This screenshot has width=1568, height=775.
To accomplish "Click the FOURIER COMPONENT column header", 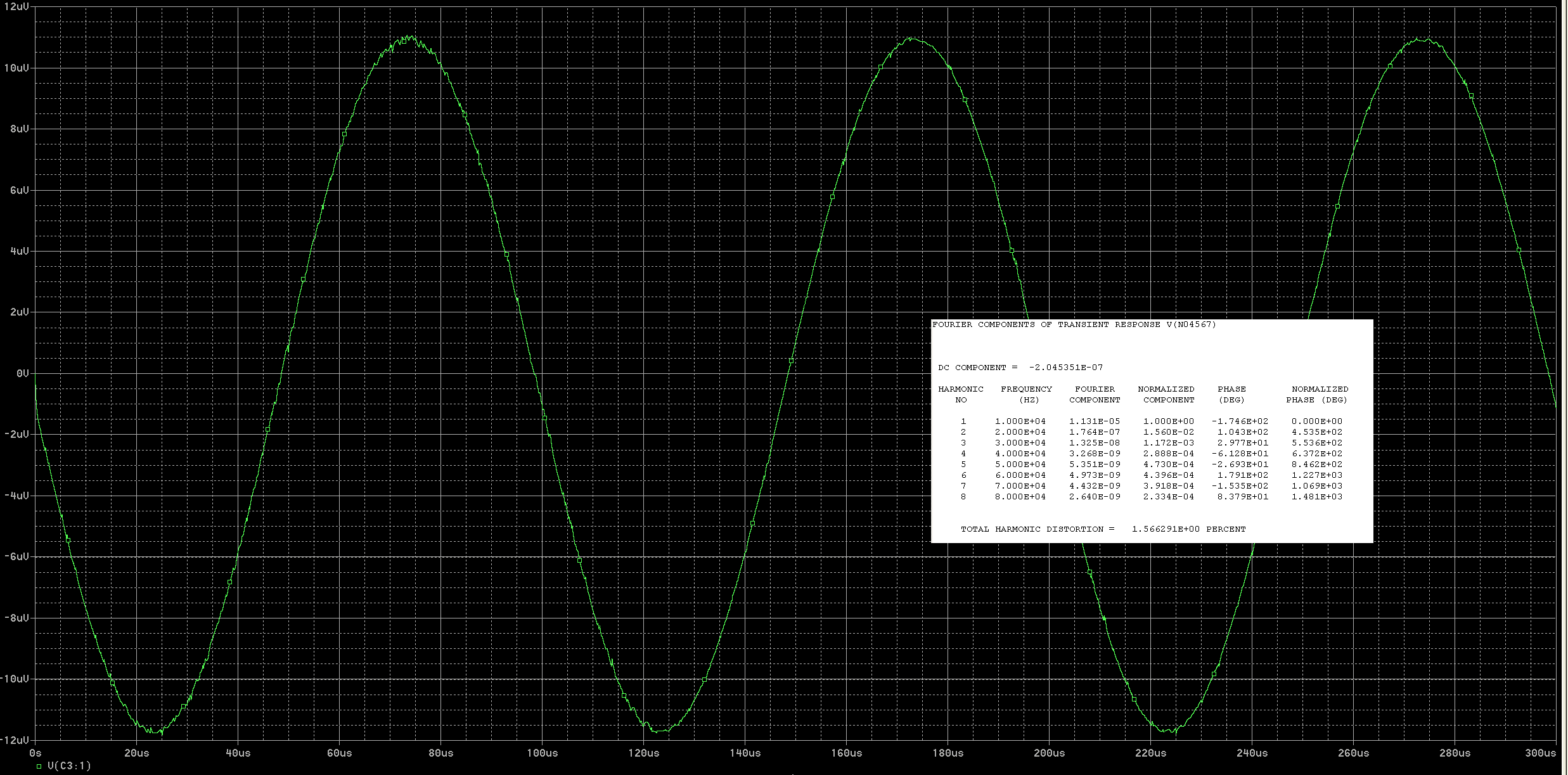I will coord(1095,394).
